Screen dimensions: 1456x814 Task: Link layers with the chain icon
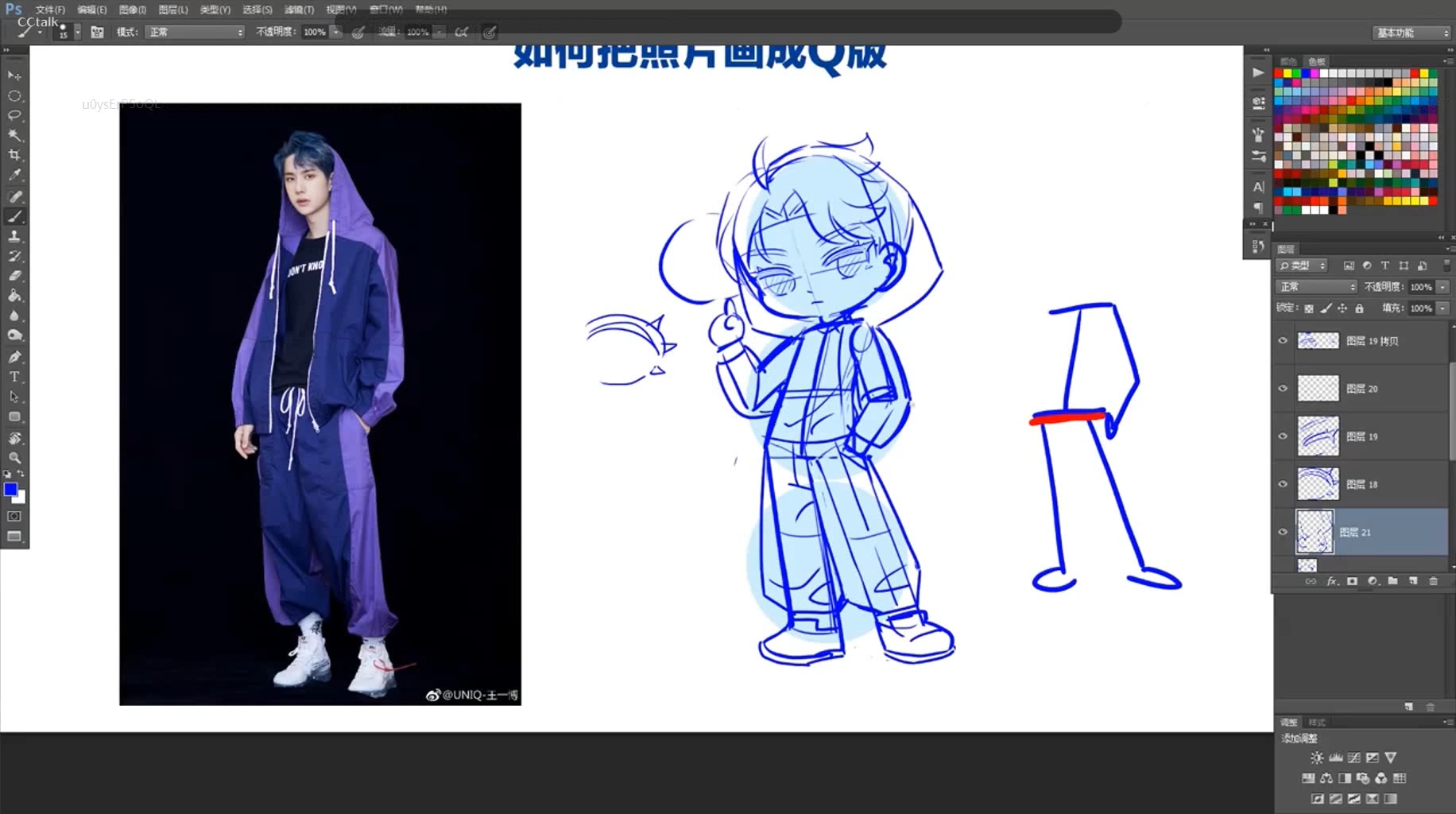(x=1311, y=581)
